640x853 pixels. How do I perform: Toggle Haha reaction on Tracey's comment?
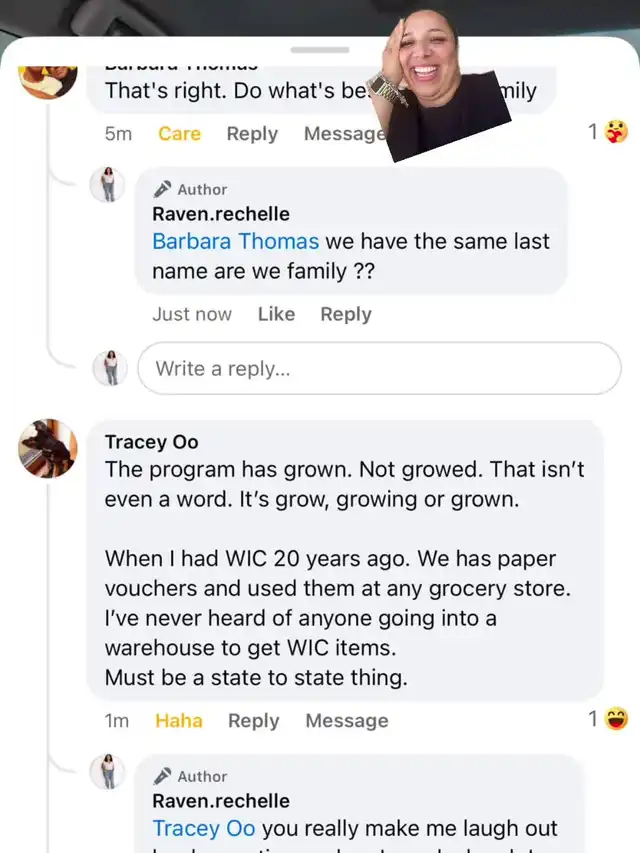(x=178, y=721)
